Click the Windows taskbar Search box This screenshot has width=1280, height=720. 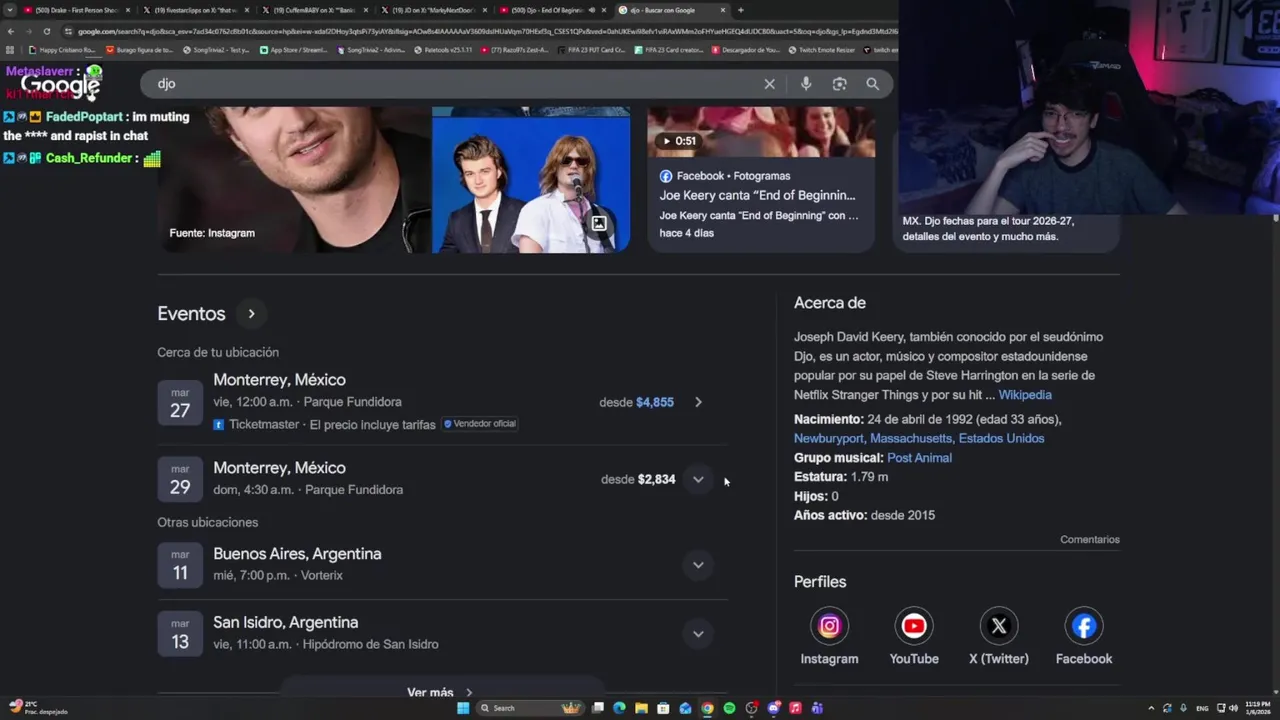click(x=530, y=708)
